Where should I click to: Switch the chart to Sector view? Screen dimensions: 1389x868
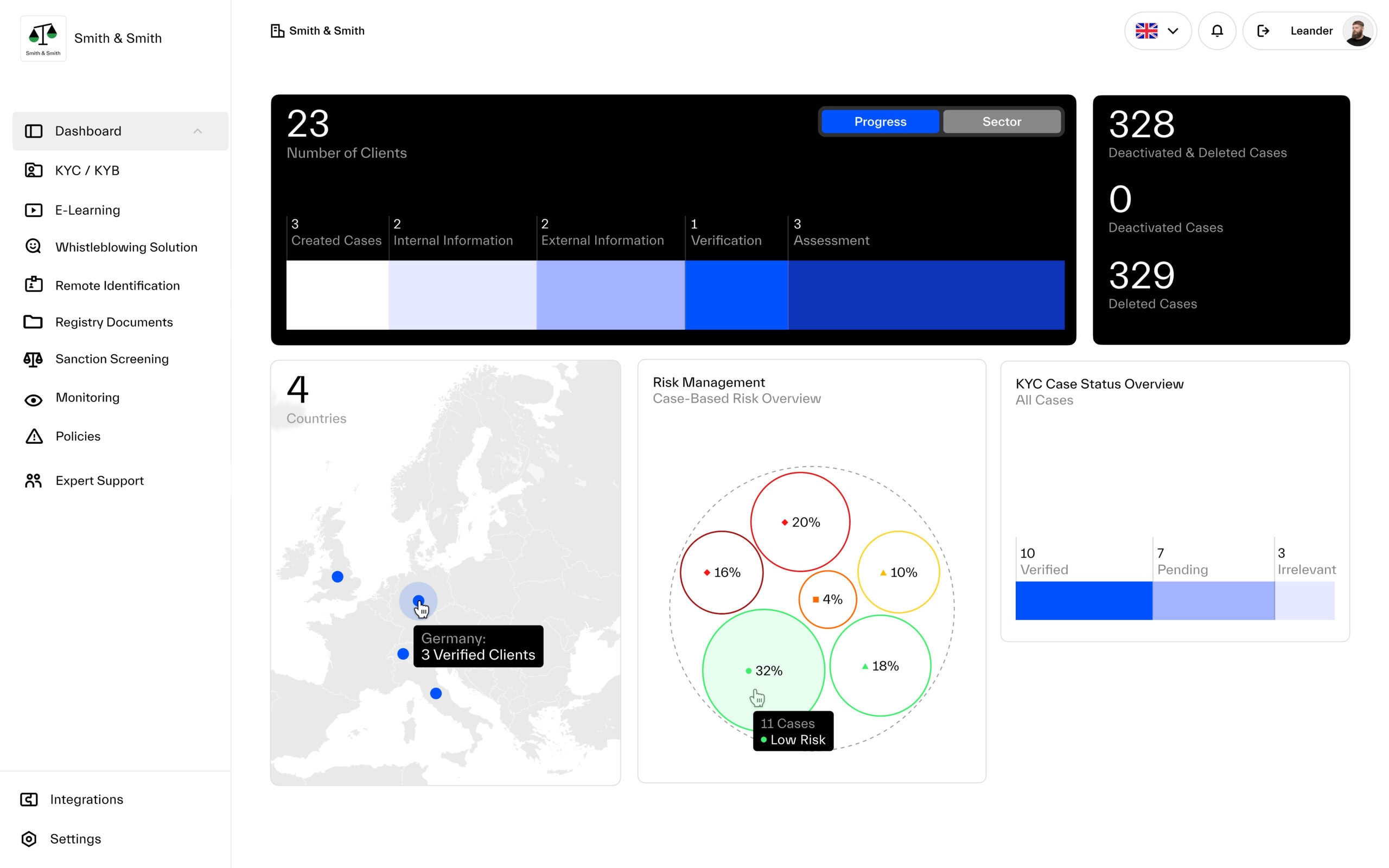coord(1001,121)
